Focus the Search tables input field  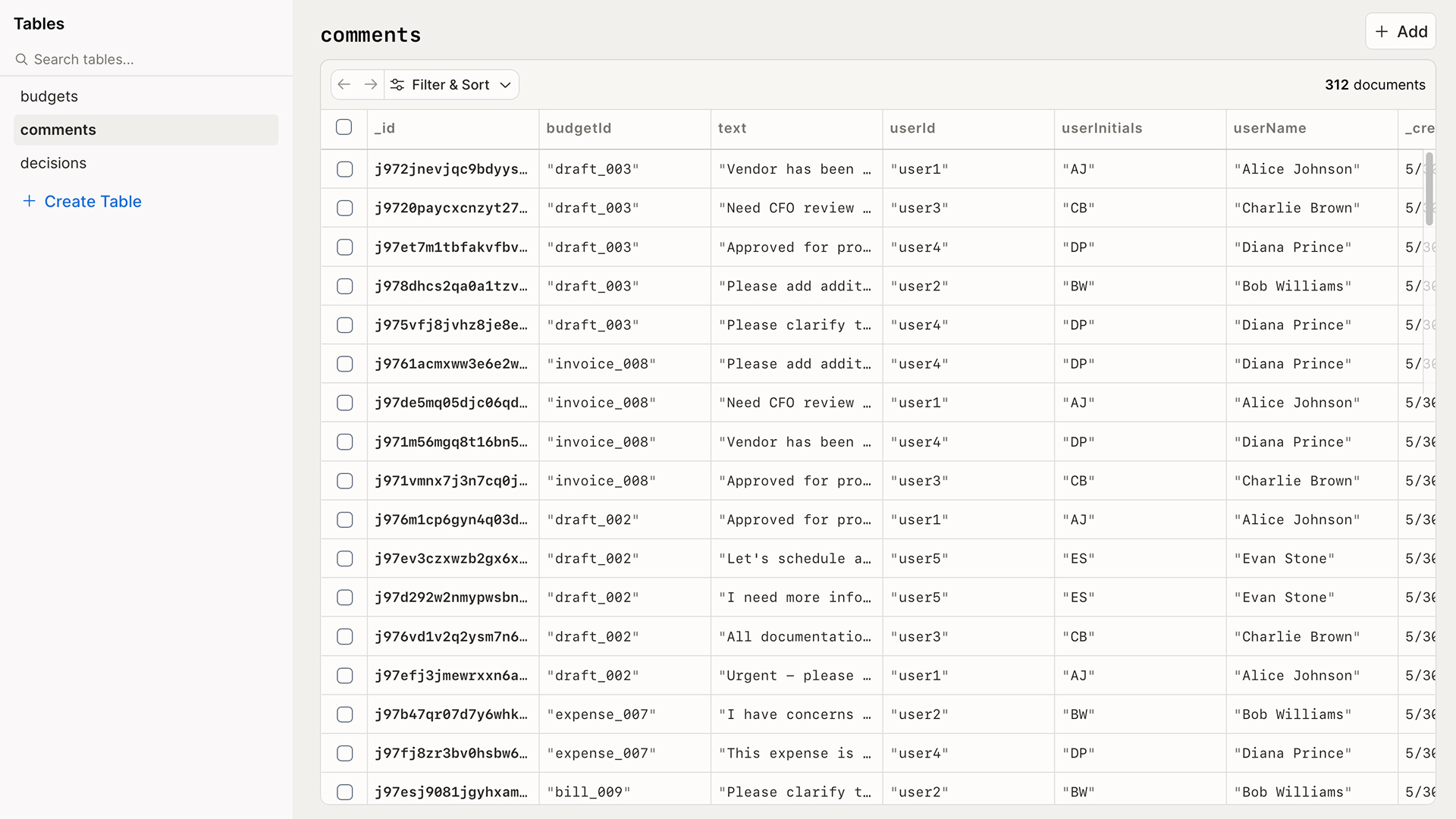coord(152,59)
